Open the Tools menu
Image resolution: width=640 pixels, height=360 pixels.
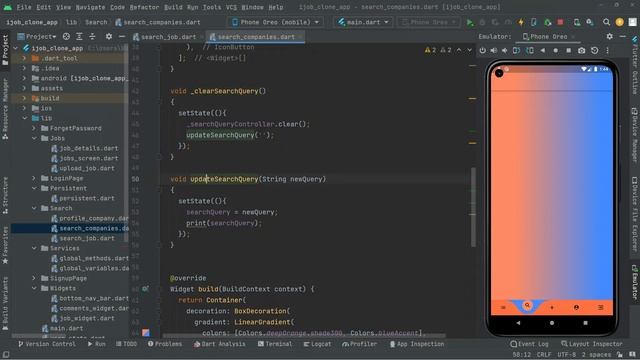212,7
